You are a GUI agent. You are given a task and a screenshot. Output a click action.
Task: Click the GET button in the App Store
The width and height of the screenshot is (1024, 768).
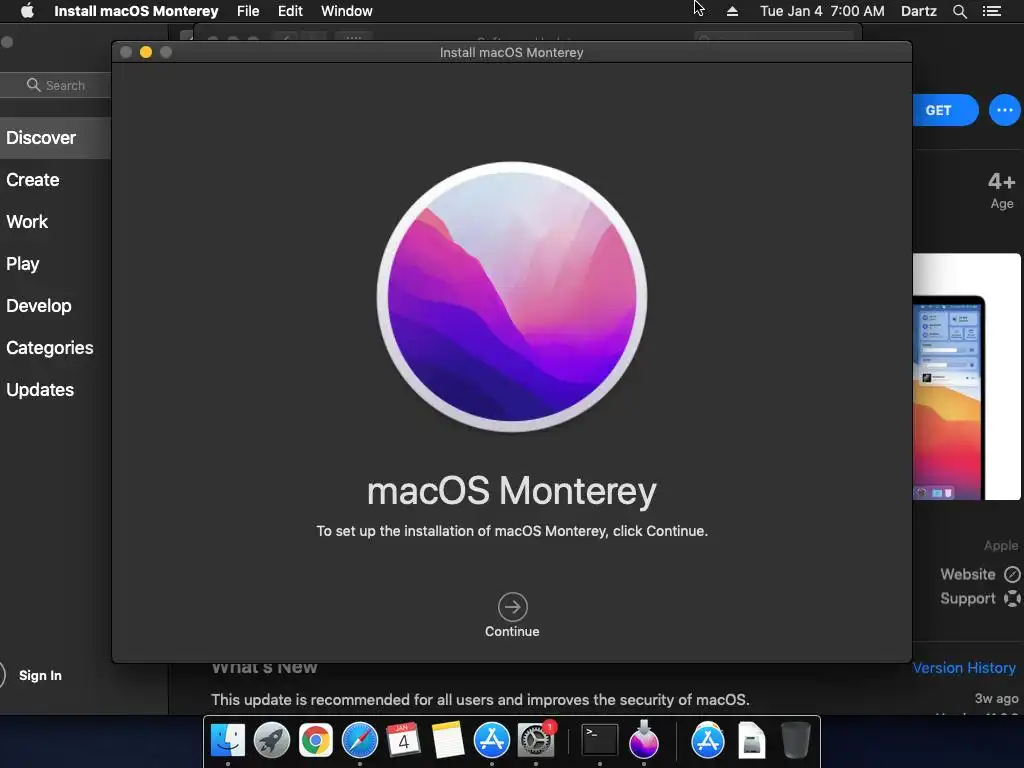(x=945, y=110)
